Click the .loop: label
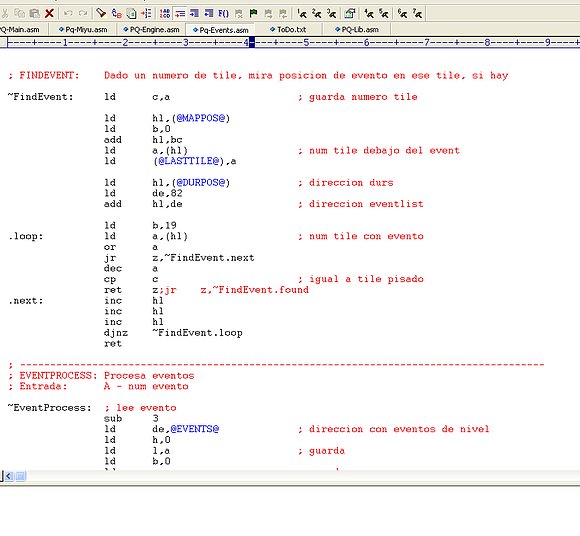 [x=26, y=236]
